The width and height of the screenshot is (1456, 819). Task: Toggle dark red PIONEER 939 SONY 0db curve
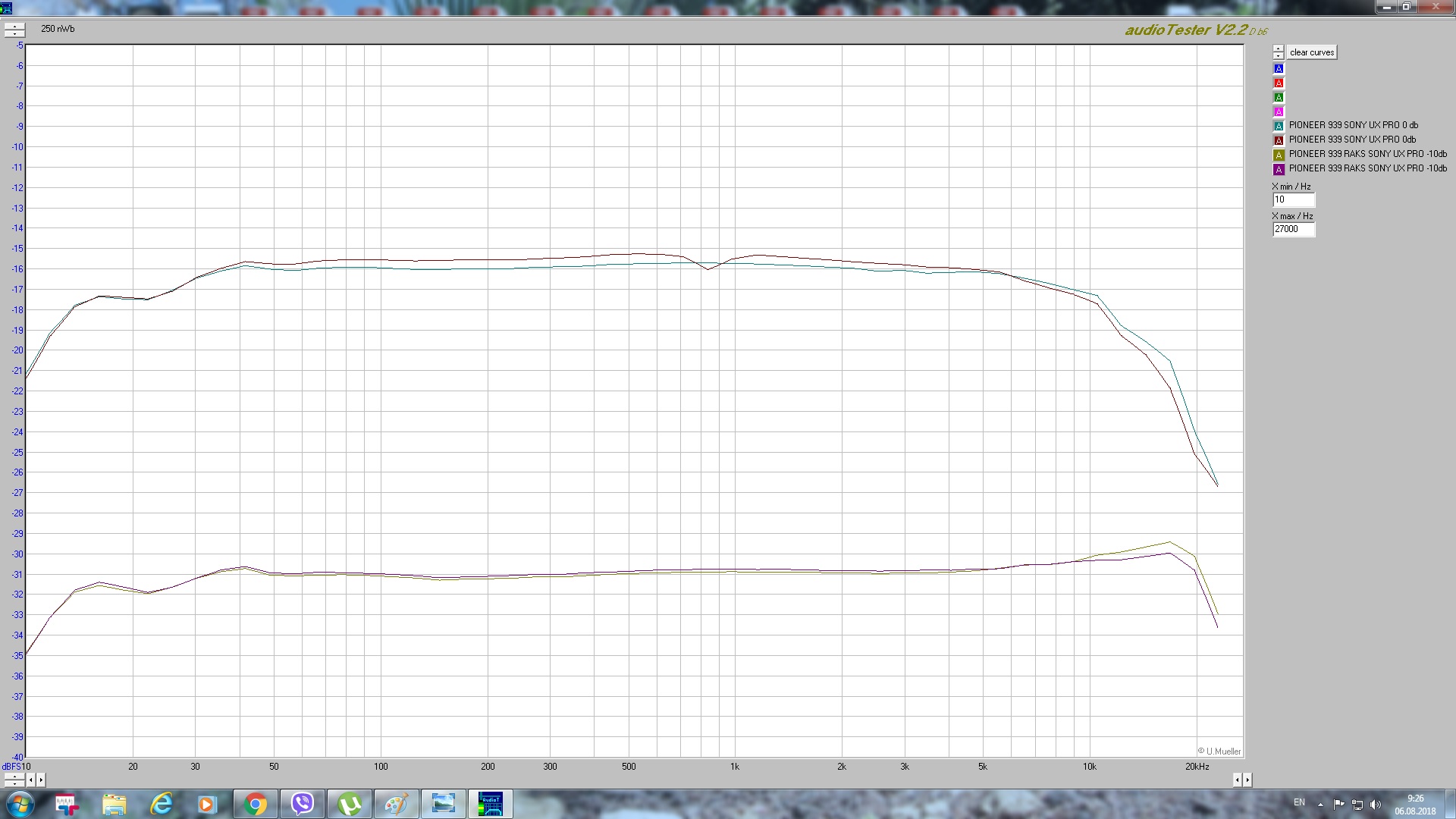click(1279, 140)
